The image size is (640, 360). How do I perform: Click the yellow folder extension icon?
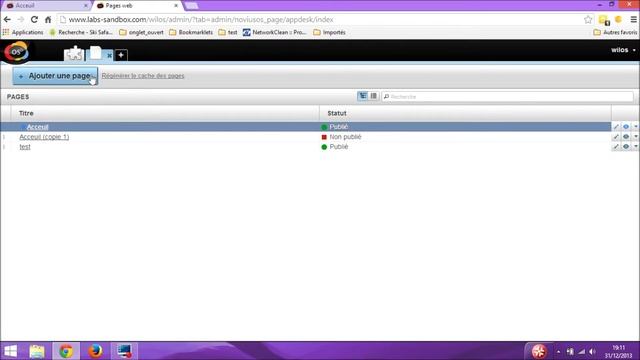[604, 20]
